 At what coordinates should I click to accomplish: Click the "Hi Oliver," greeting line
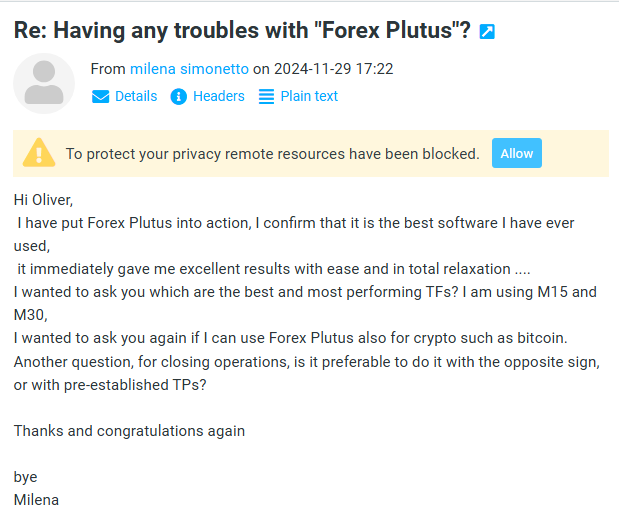[44, 199]
